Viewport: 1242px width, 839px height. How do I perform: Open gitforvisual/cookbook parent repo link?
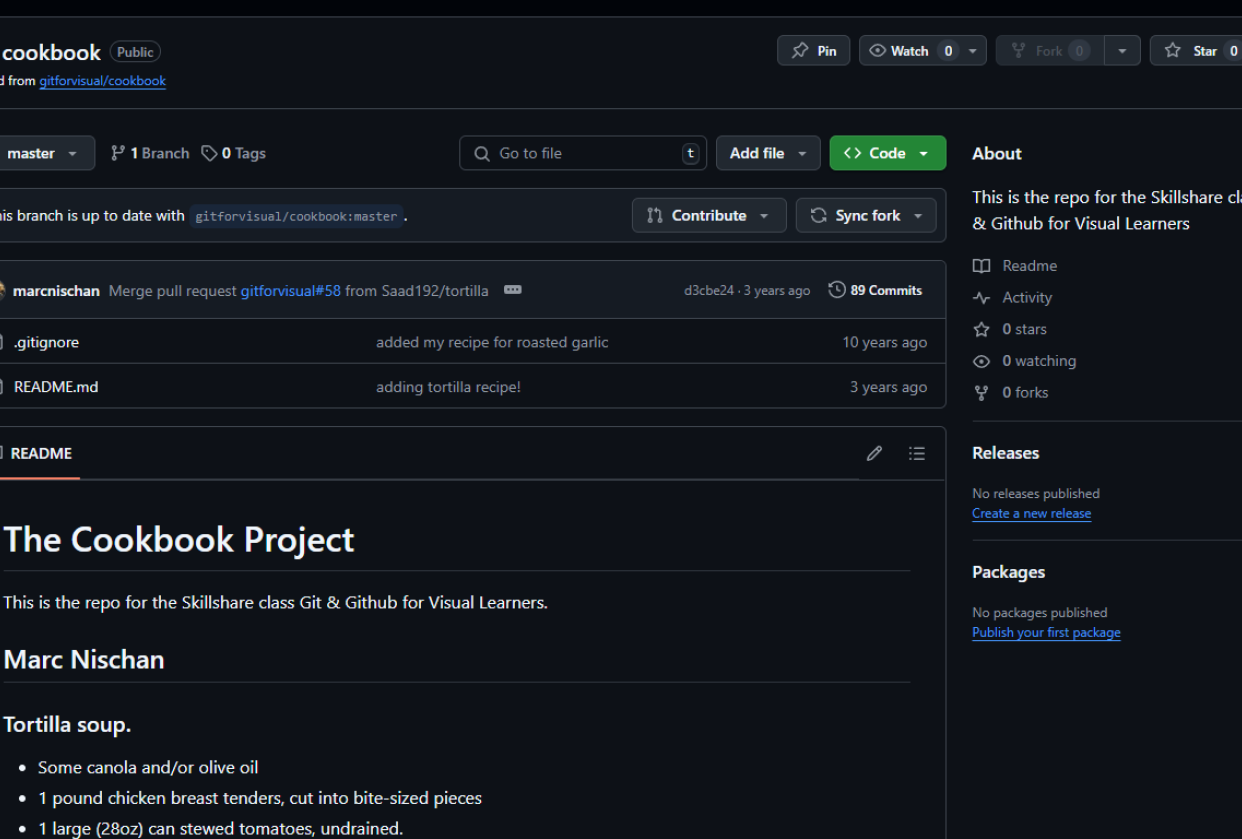click(x=102, y=81)
